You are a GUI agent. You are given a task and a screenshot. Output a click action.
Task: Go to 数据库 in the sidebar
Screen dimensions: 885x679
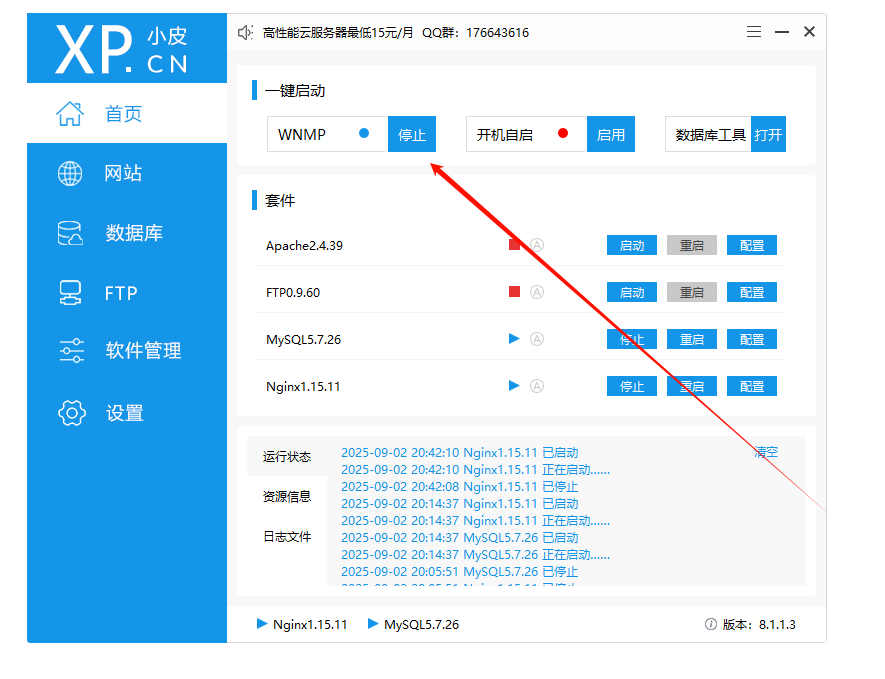click(133, 233)
